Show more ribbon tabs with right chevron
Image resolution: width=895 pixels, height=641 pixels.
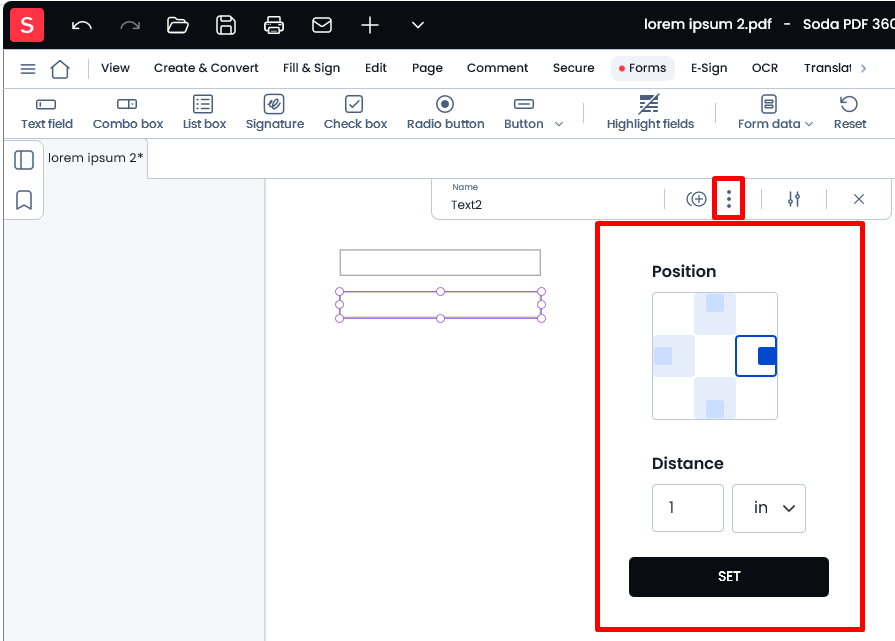(864, 68)
